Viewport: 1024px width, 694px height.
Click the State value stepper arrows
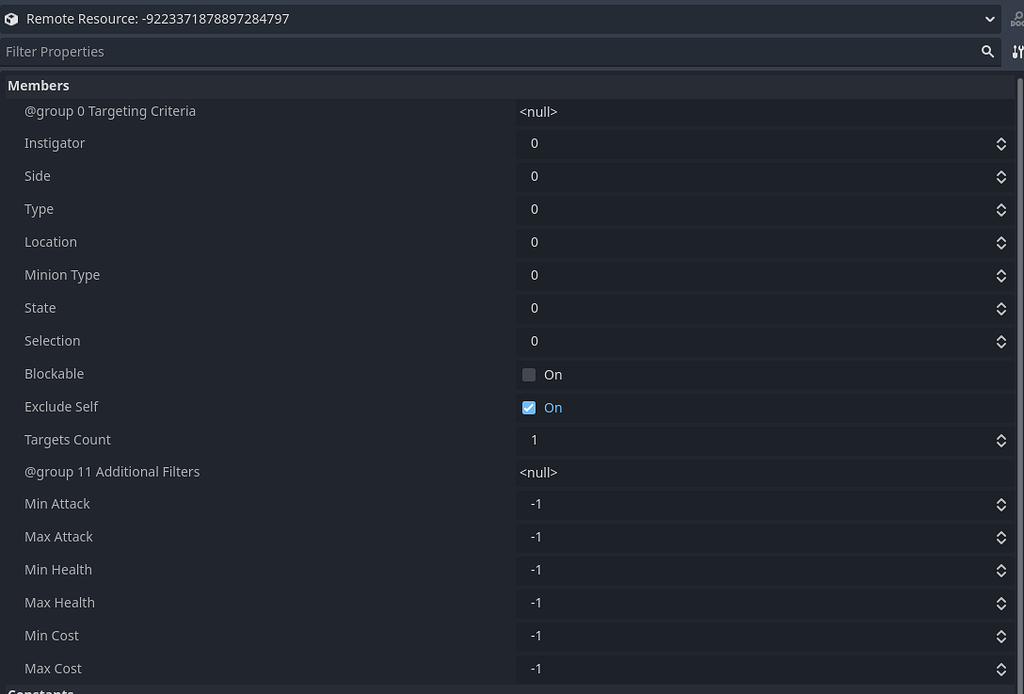1000,308
